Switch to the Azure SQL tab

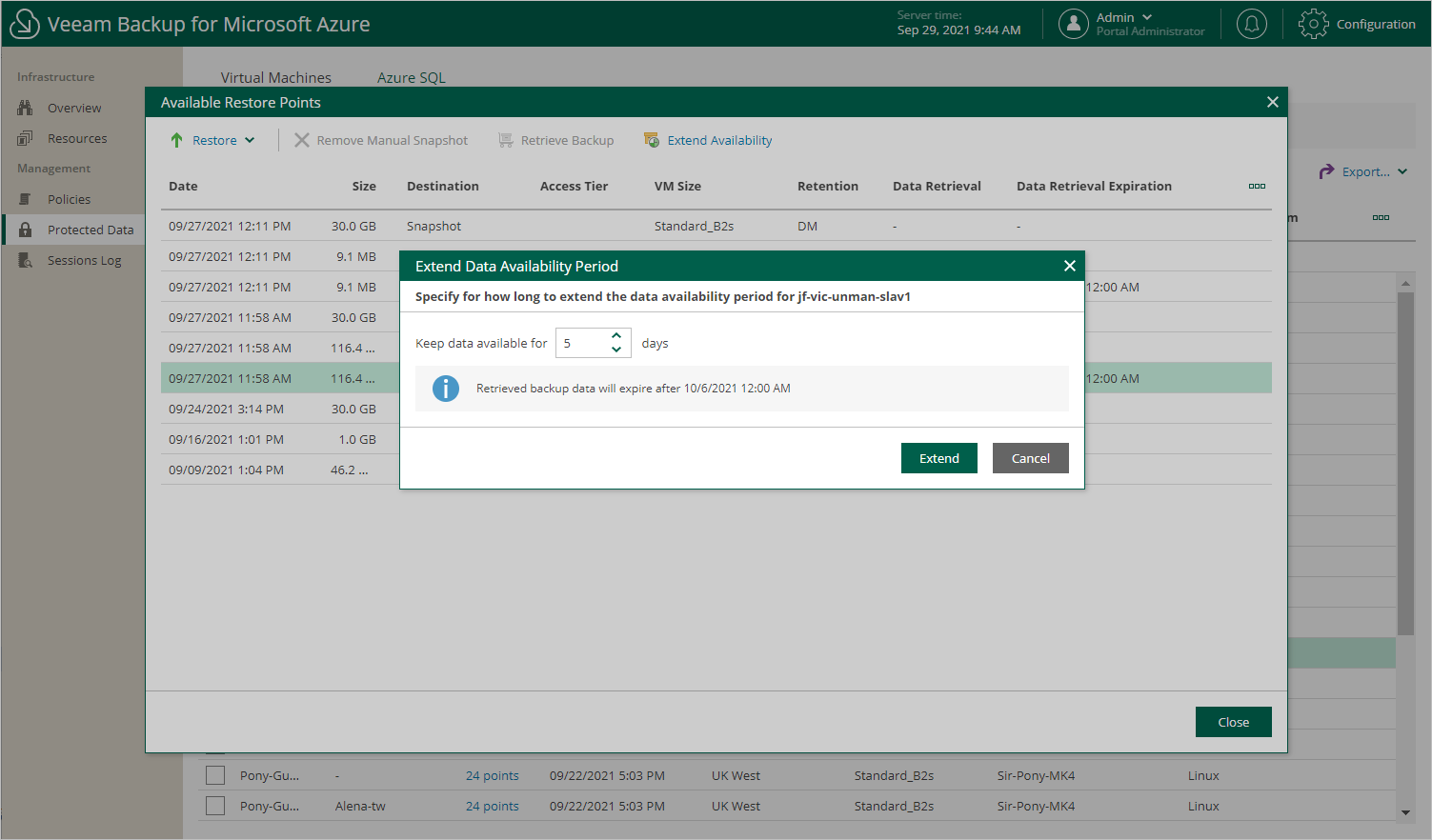412,77
